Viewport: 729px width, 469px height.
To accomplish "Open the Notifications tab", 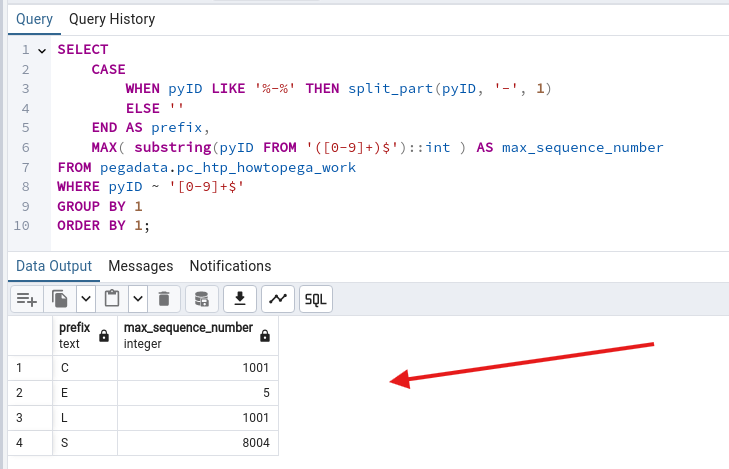I will point(230,266).
